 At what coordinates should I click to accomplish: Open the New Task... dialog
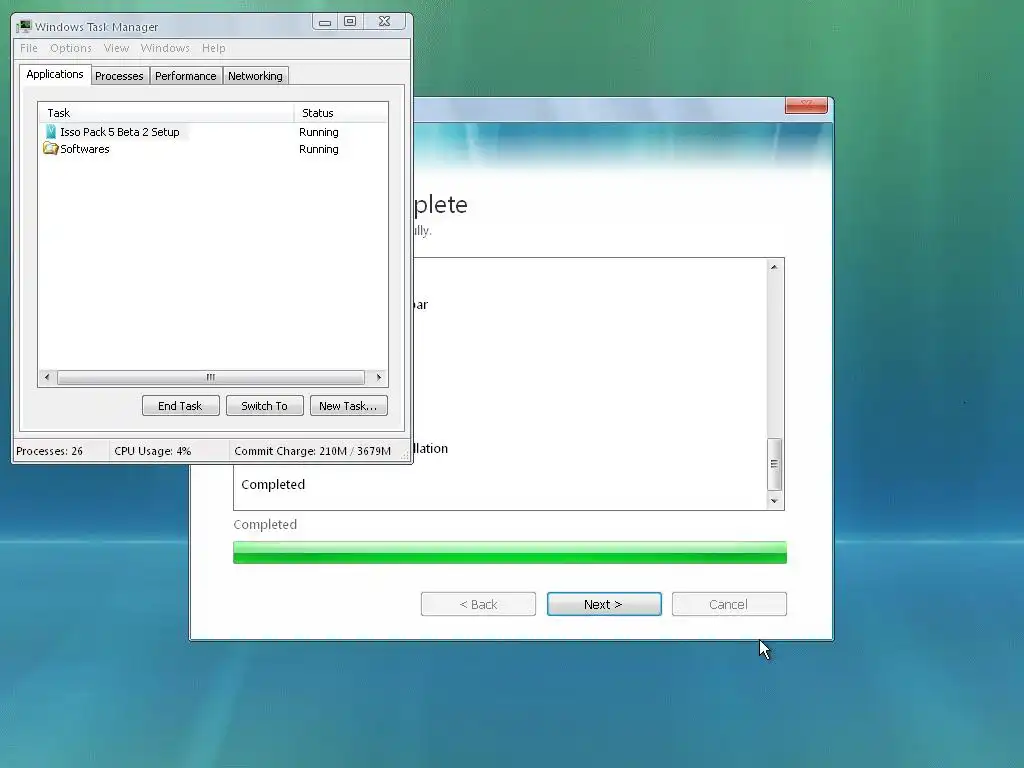pos(349,406)
